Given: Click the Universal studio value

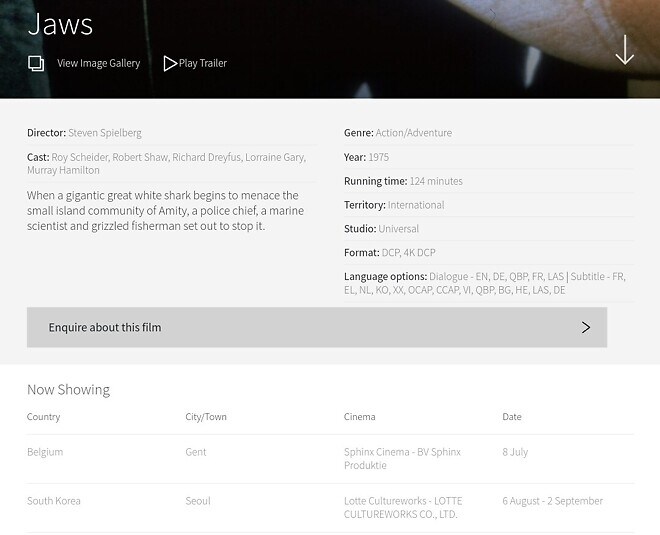Looking at the screenshot, I should pyautogui.click(x=399, y=229).
